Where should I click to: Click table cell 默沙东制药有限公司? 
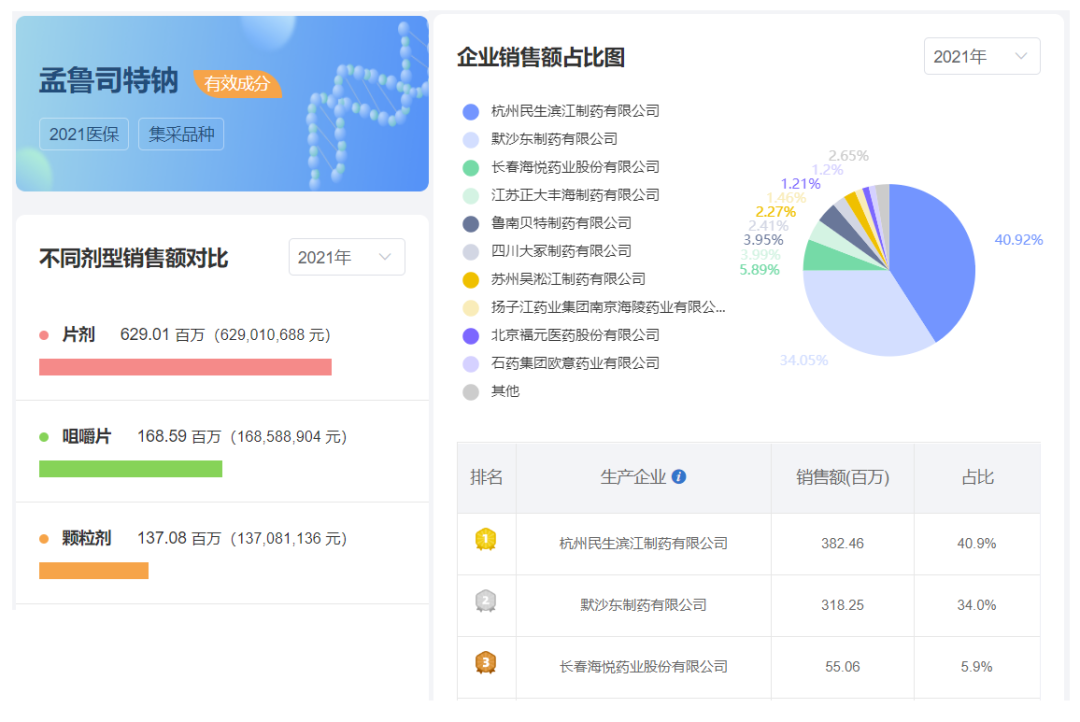click(x=643, y=605)
